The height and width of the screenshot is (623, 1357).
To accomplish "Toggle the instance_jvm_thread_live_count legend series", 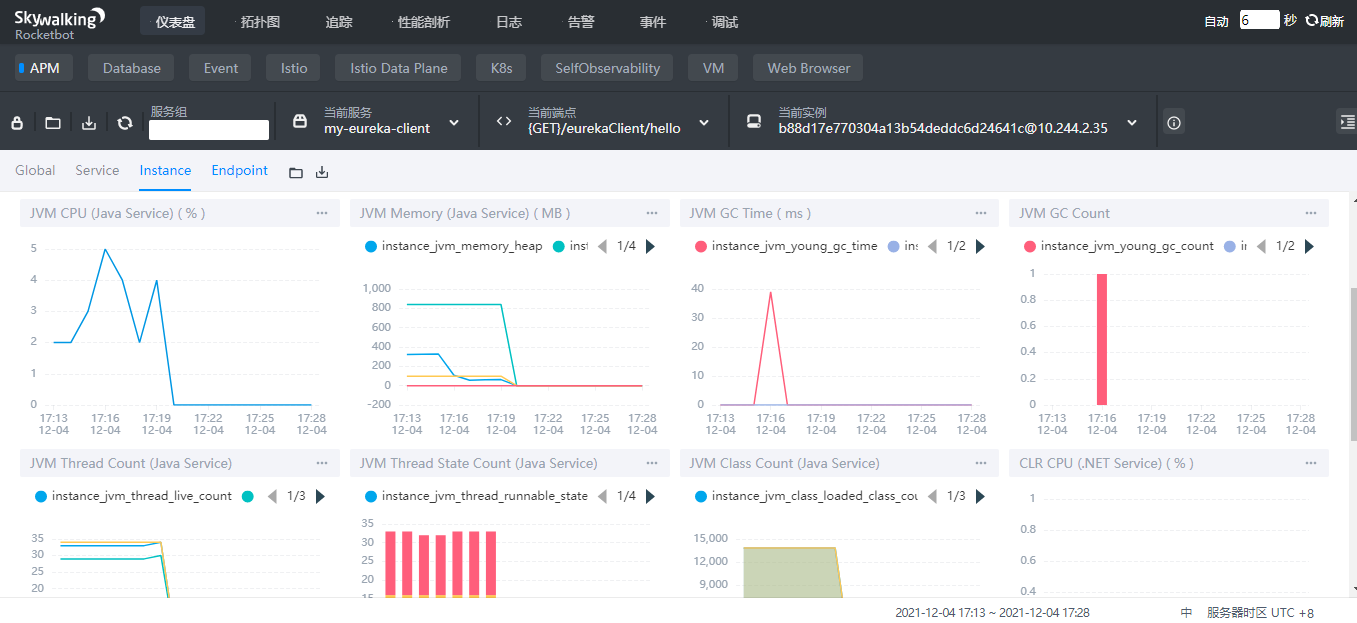I will [x=133, y=496].
